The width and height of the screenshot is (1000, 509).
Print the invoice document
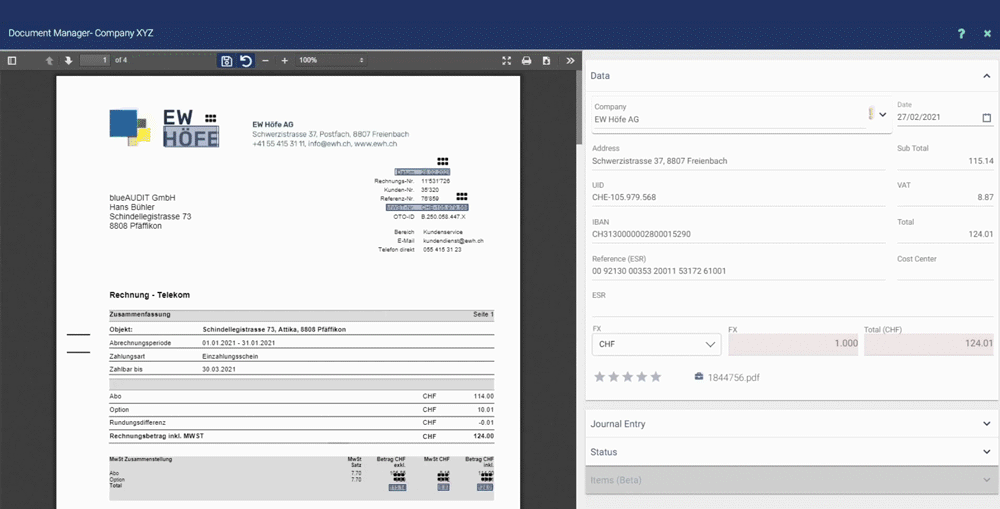point(526,61)
